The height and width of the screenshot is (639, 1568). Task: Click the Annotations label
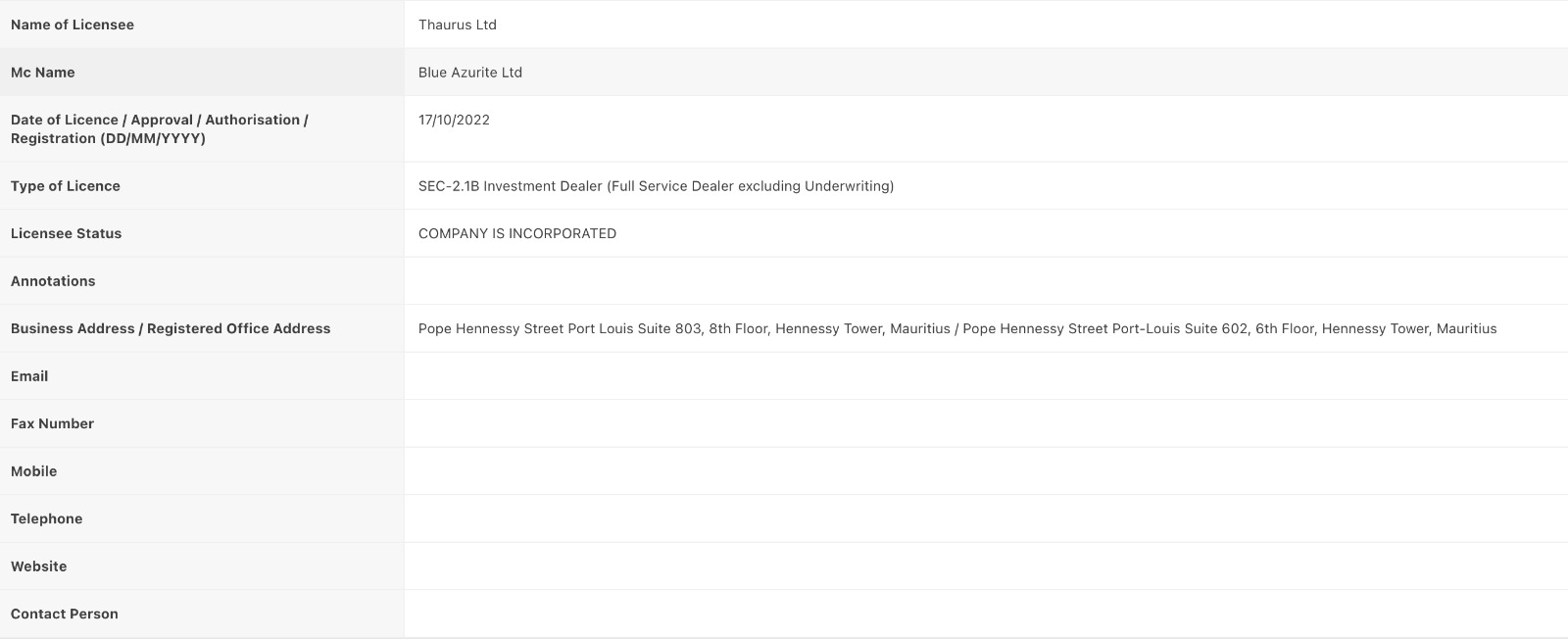53,281
